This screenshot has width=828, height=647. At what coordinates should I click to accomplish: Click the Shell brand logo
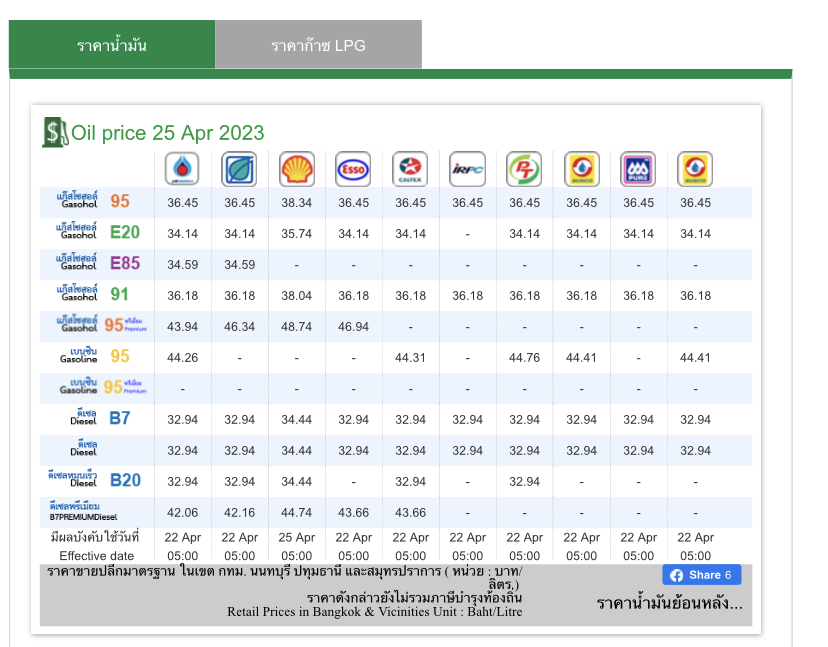[297, 169]
